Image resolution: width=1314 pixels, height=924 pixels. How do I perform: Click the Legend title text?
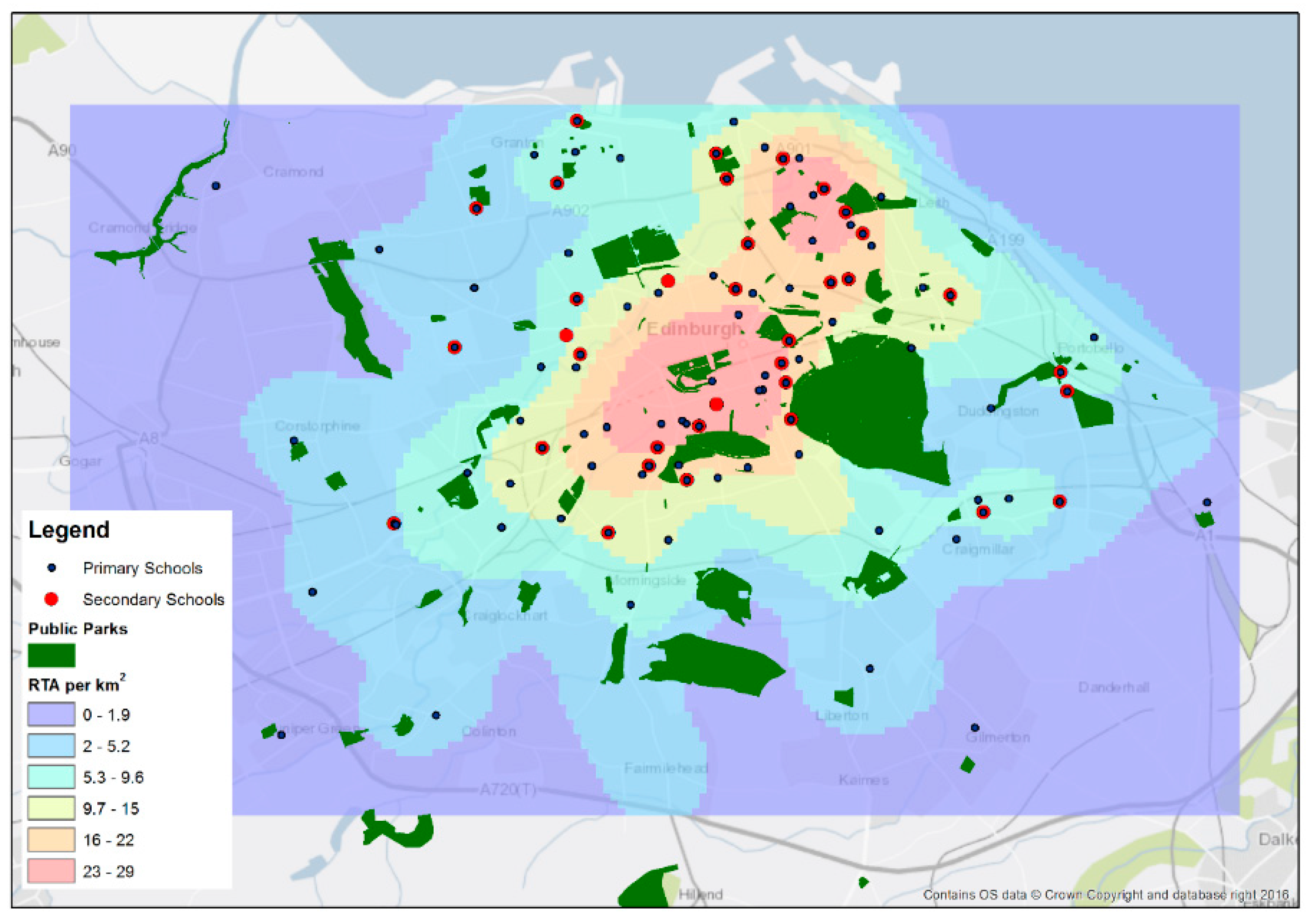[69, 530]
